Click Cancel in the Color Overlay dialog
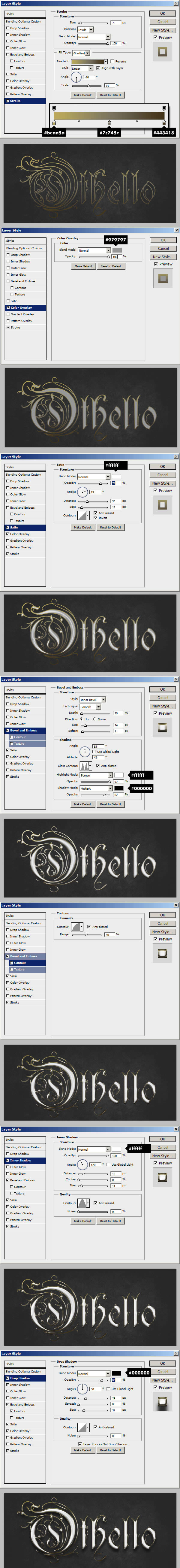The height and width of the screenshot is (1568, 180). coord(163,248)
